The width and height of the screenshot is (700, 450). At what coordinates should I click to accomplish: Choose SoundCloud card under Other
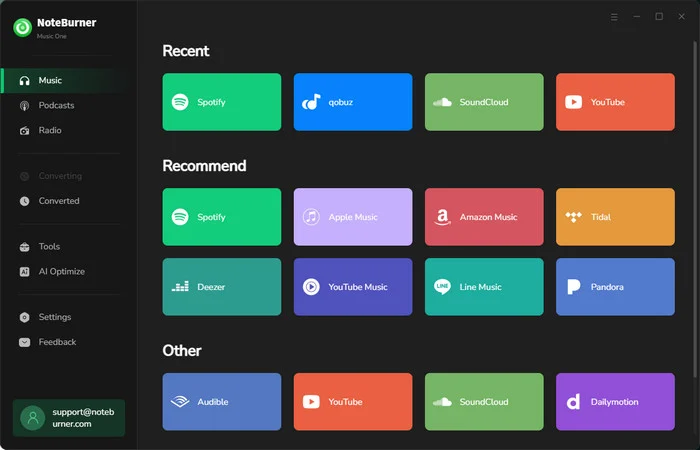pyautogui.click(x=484, y=402)
